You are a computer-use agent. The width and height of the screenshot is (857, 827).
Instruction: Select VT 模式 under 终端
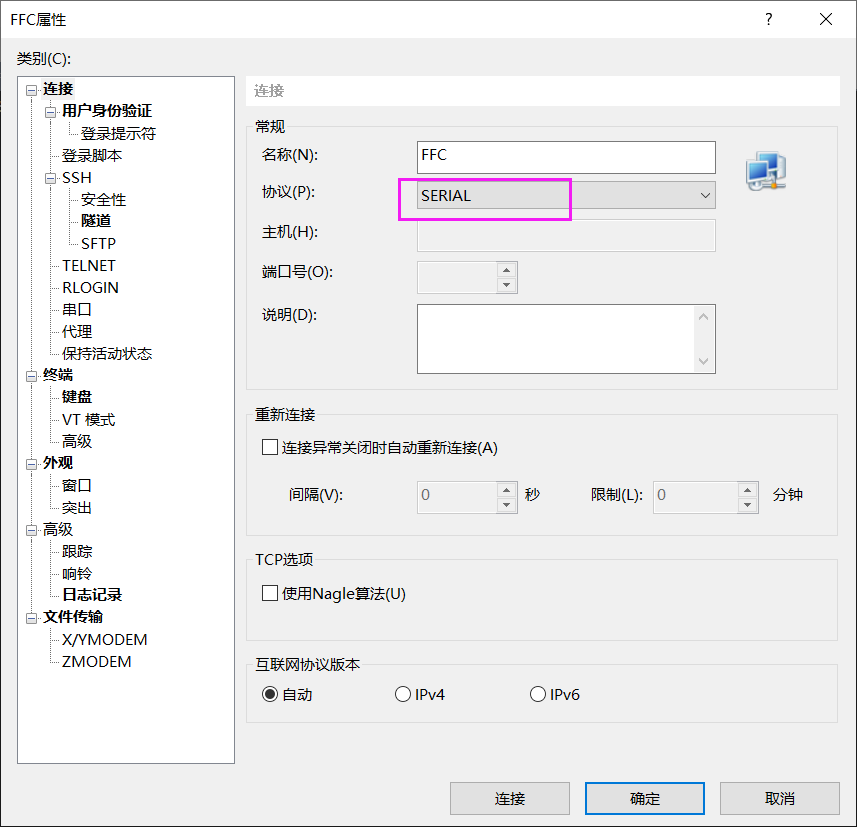point(89,419)
